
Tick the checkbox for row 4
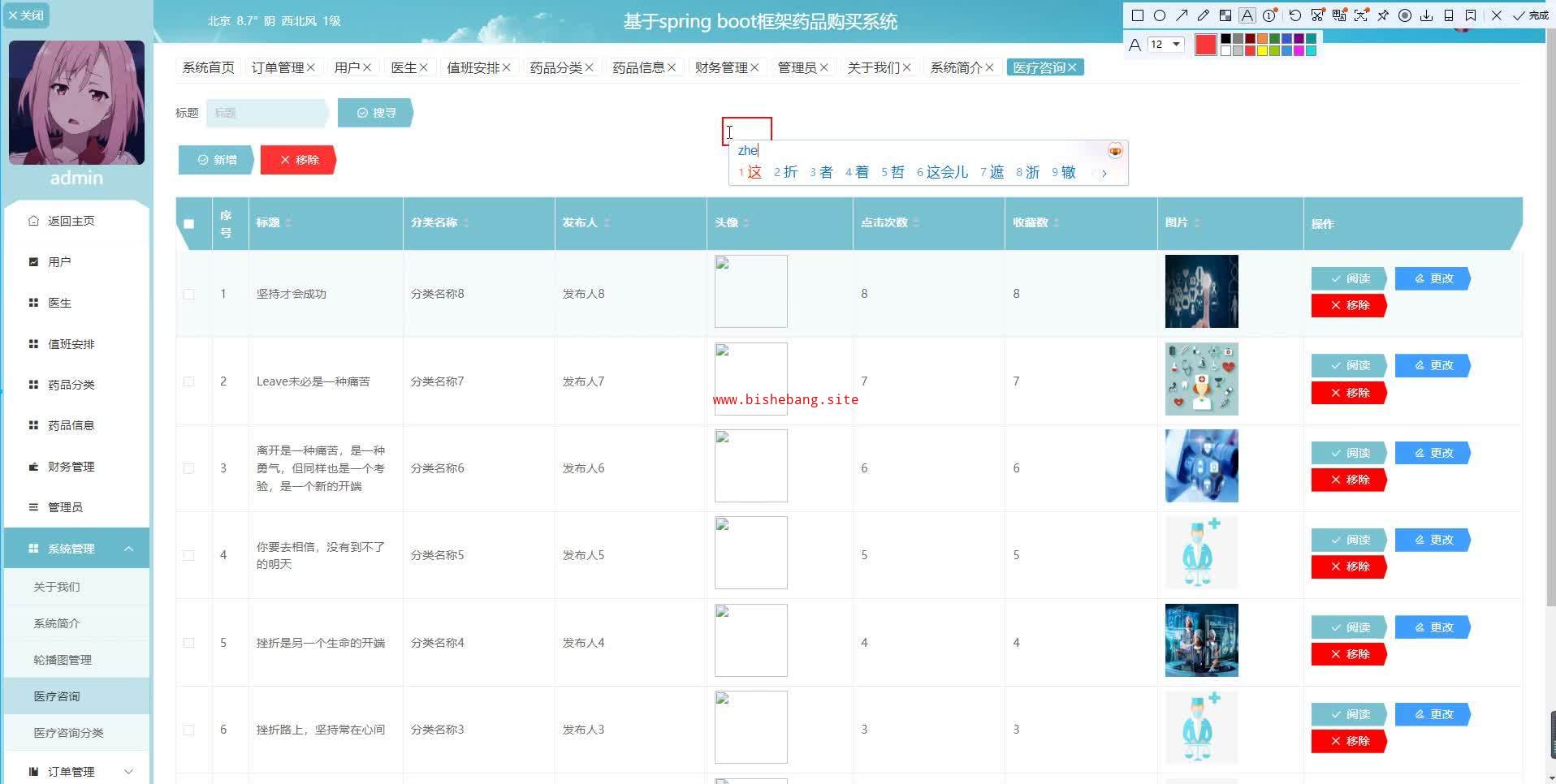click(x=189, y=556)
